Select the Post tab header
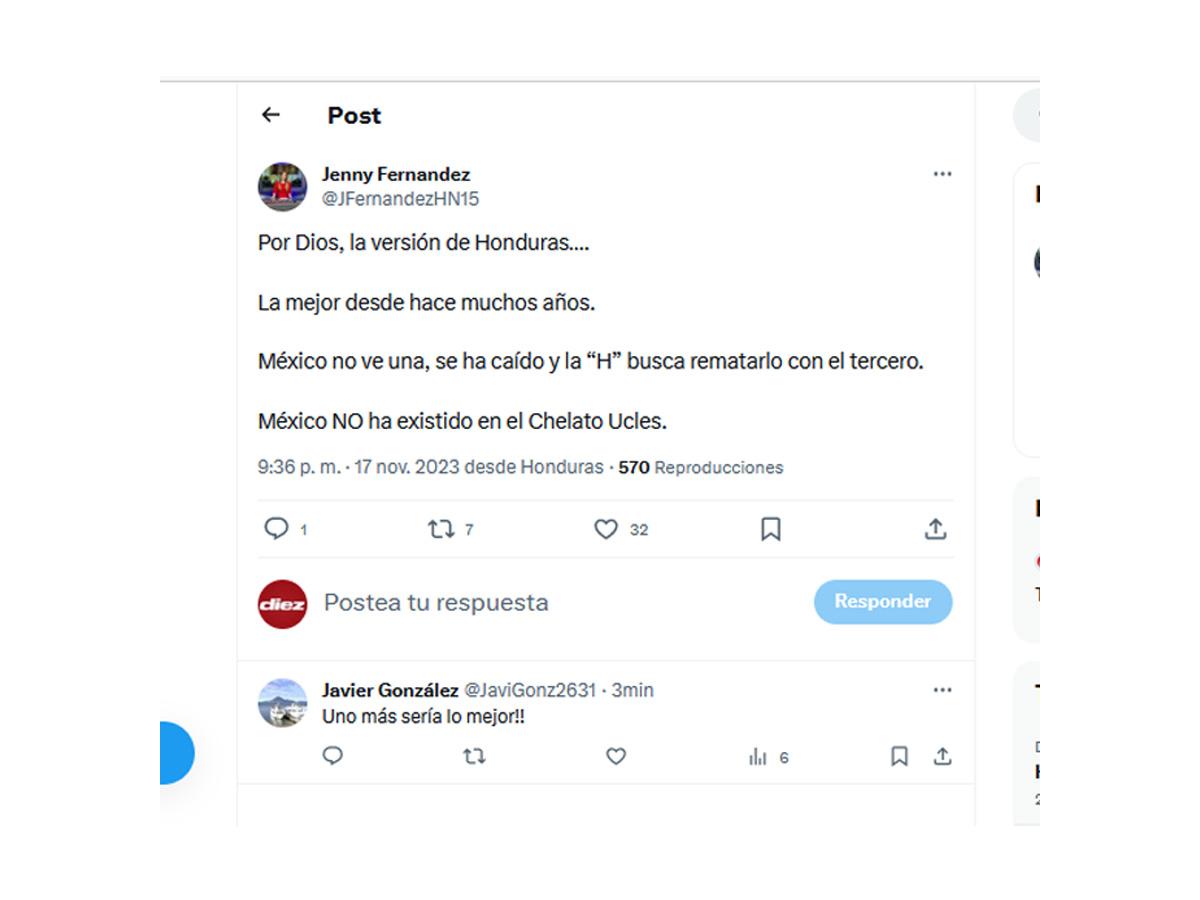 coord(352,115)
